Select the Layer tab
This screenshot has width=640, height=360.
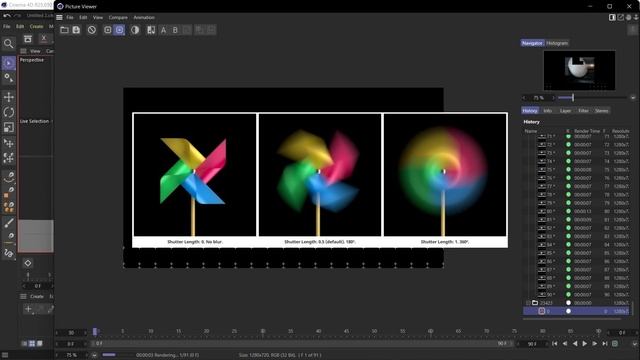565,111
